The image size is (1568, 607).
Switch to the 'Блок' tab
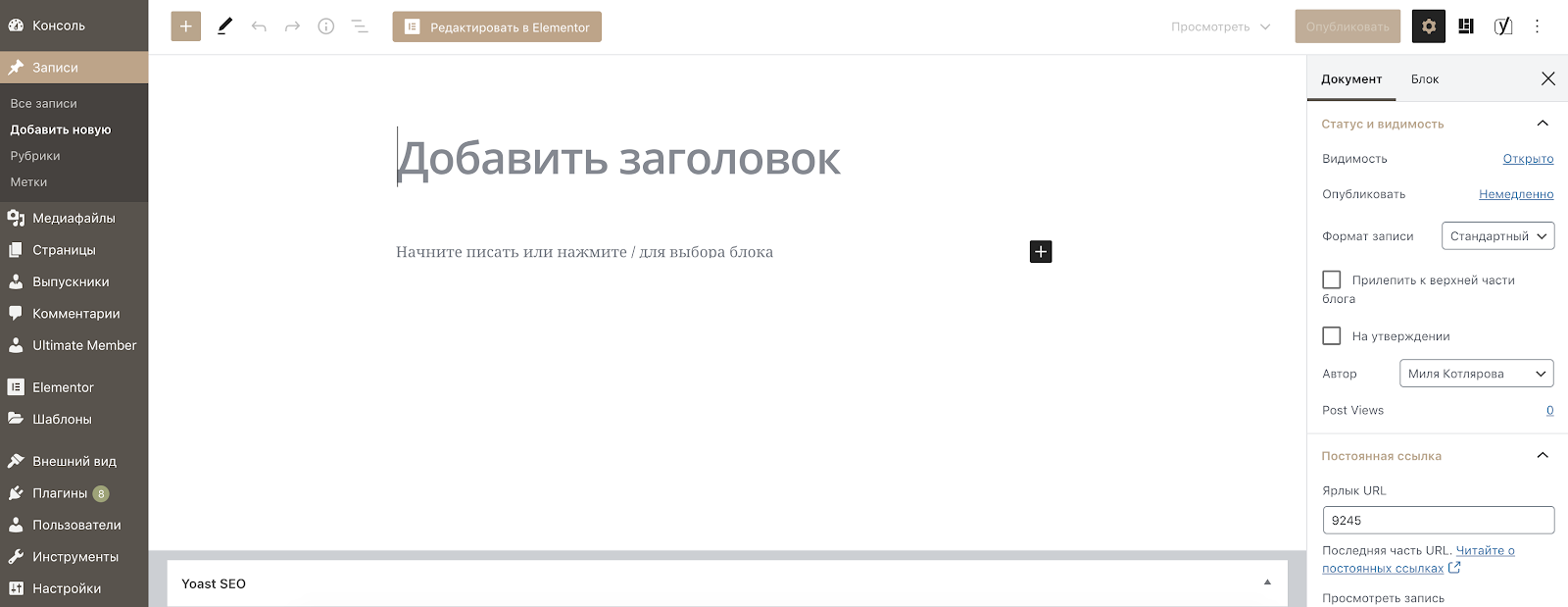click(1424, 79)
